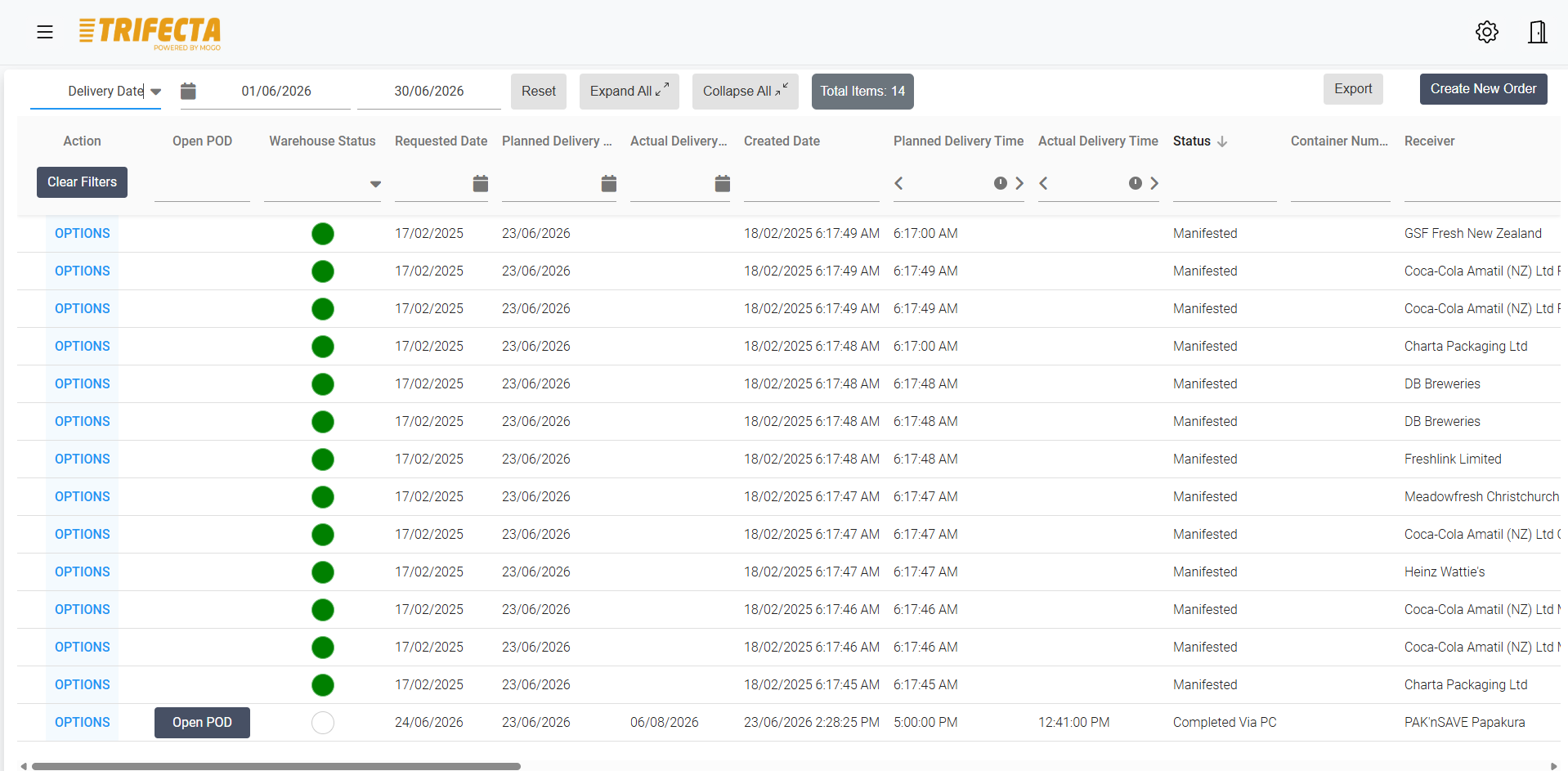Open the date range calendar icon

(188, 91)
